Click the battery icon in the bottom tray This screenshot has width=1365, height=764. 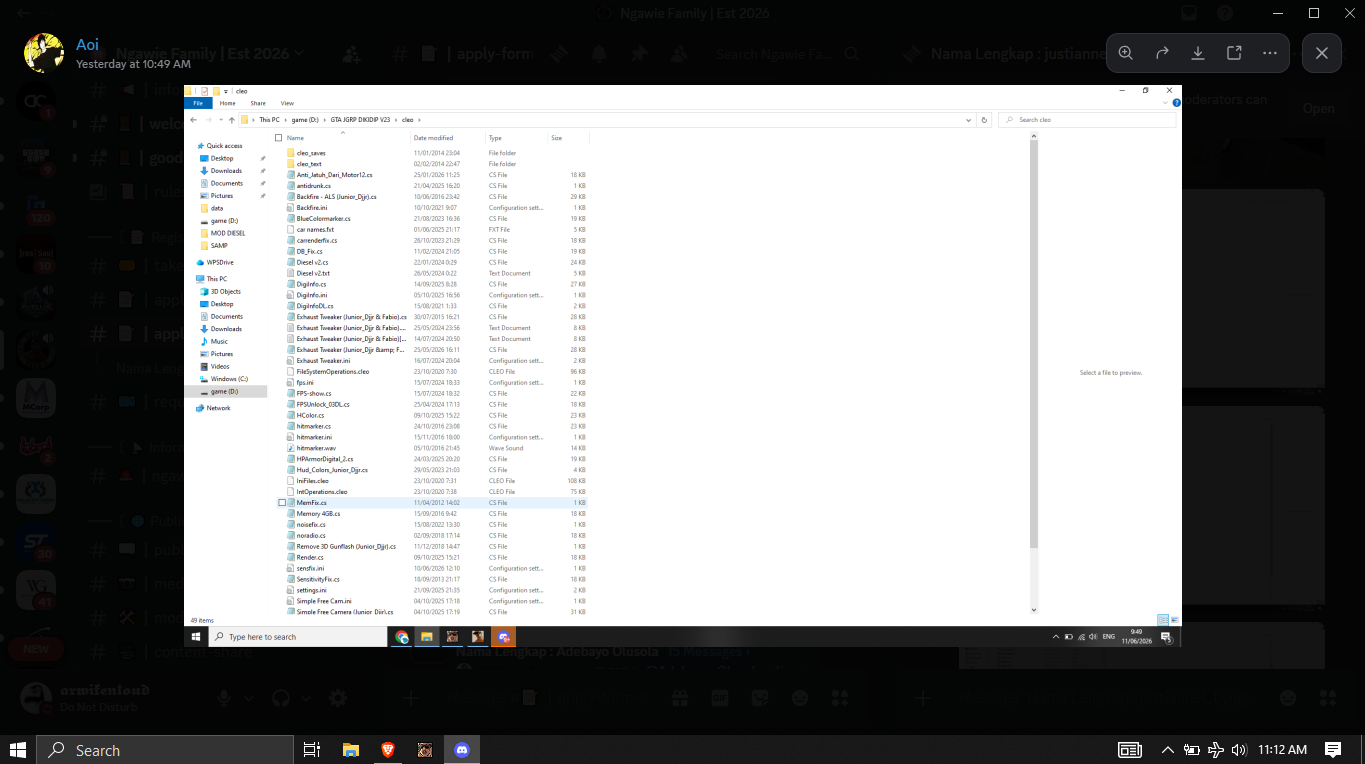point(1191,749)
